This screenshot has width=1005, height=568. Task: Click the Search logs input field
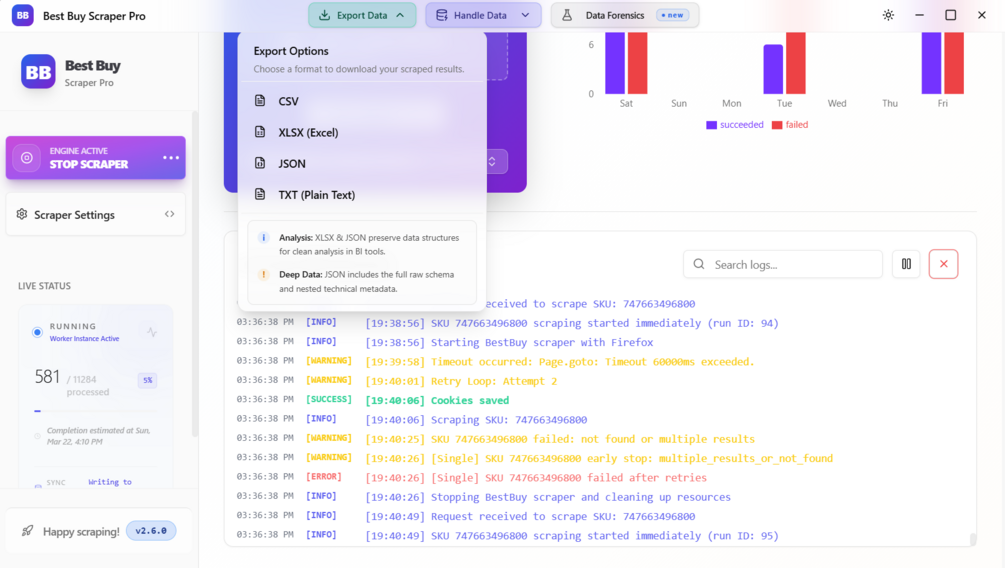(783, 264)
